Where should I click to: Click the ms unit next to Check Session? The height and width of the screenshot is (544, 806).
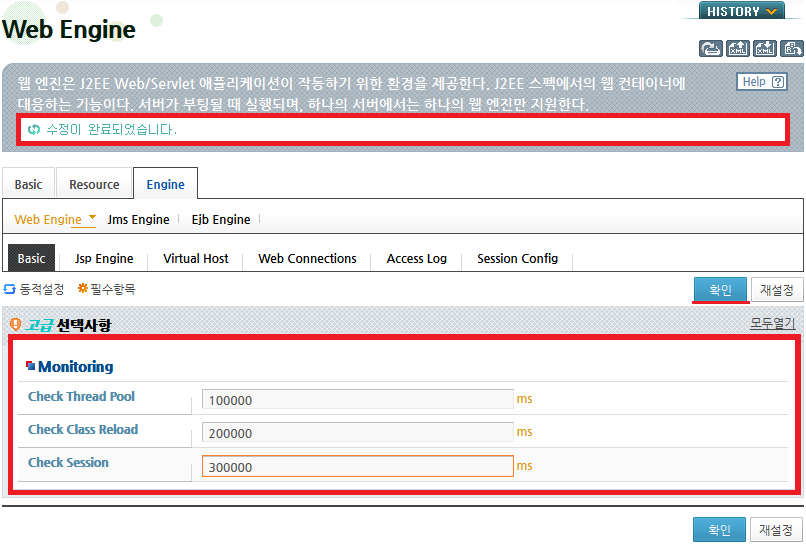[x=524, y=466]
